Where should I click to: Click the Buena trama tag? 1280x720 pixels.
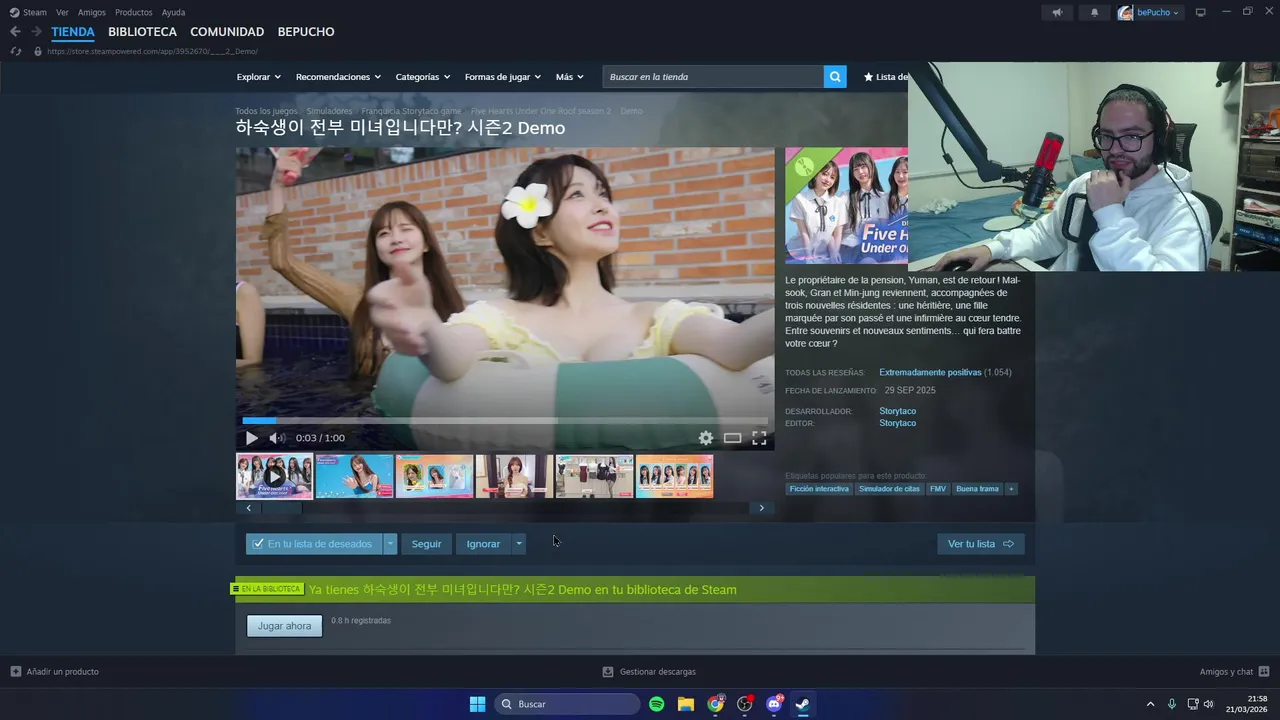click(977, 489)
